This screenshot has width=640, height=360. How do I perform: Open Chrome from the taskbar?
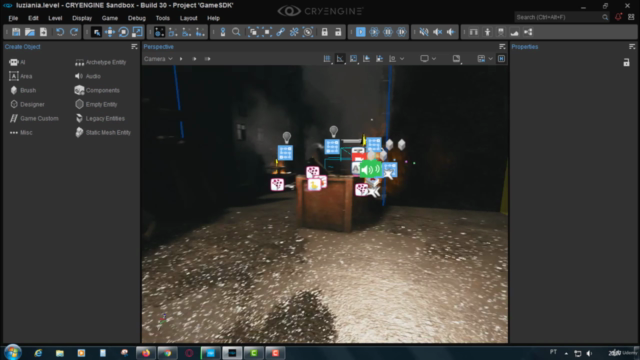click(167, 353)
